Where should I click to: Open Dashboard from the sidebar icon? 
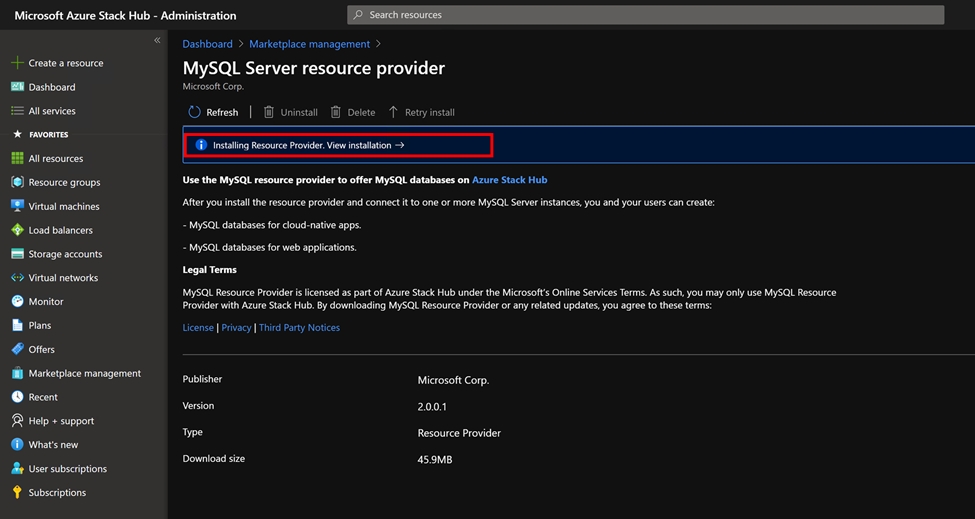(x=17, y=87)
